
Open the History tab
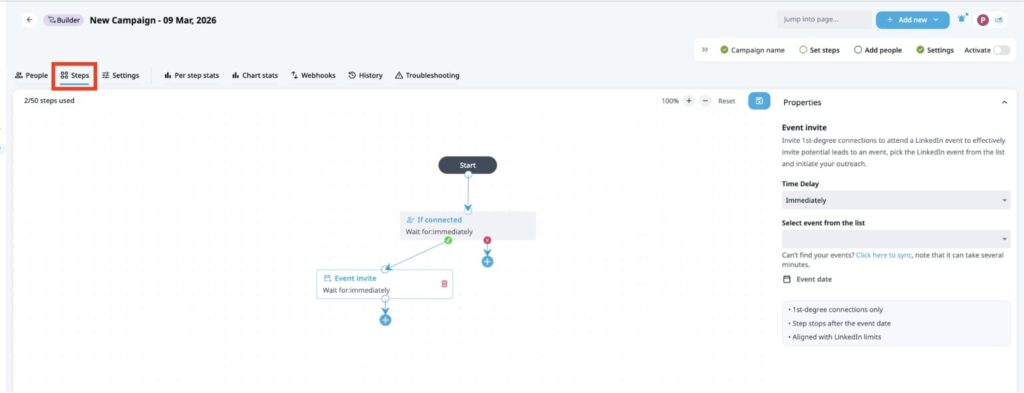[x=365, y=75]
